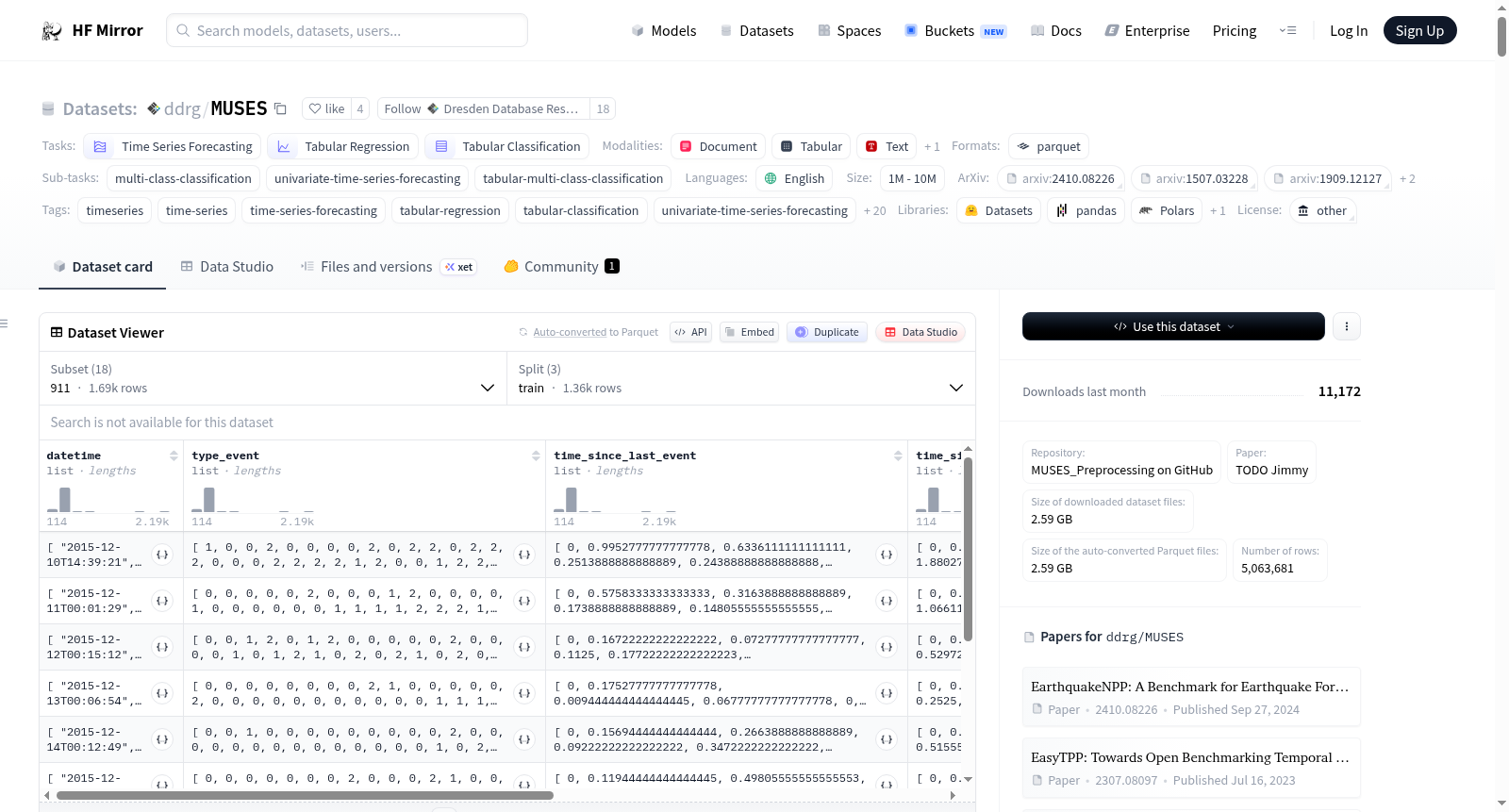Click the Embed button
The width and height of the screenshot is (1509, 812).
(749, 332)
